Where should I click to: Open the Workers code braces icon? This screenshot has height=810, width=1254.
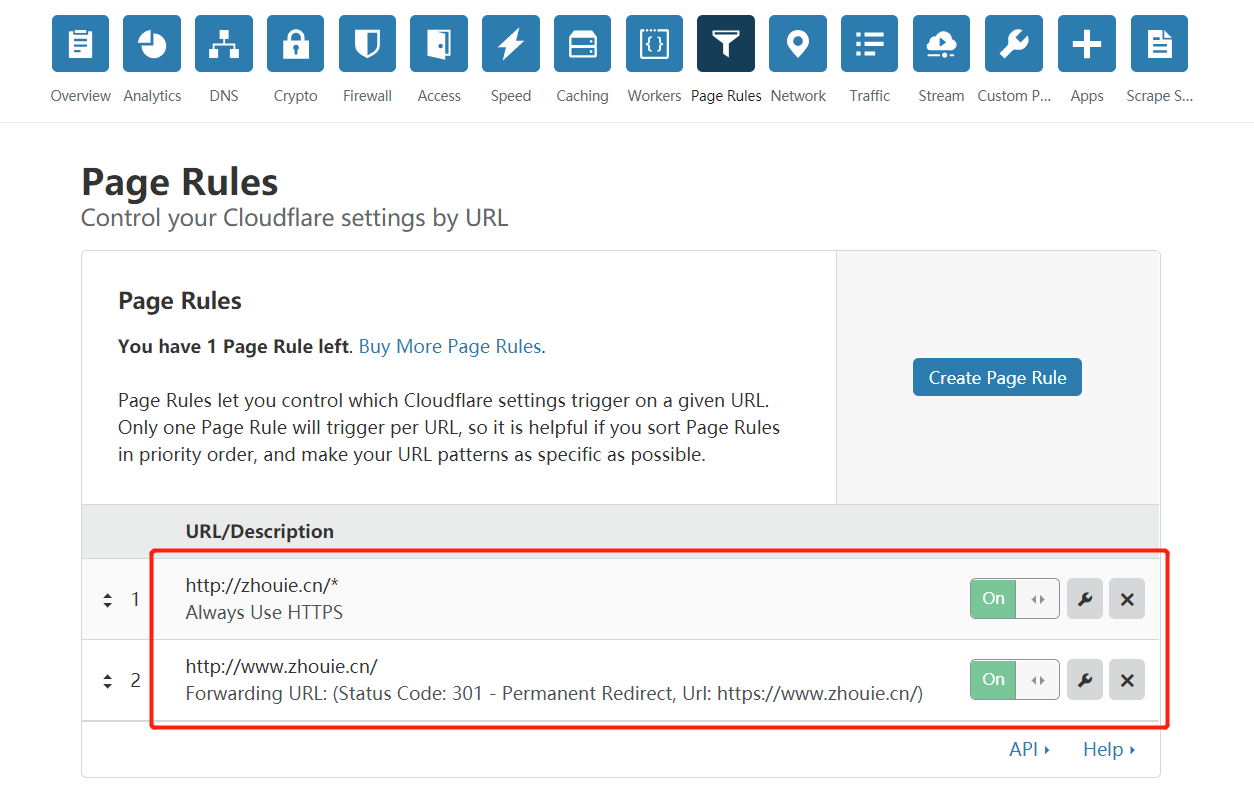[654, 44]
